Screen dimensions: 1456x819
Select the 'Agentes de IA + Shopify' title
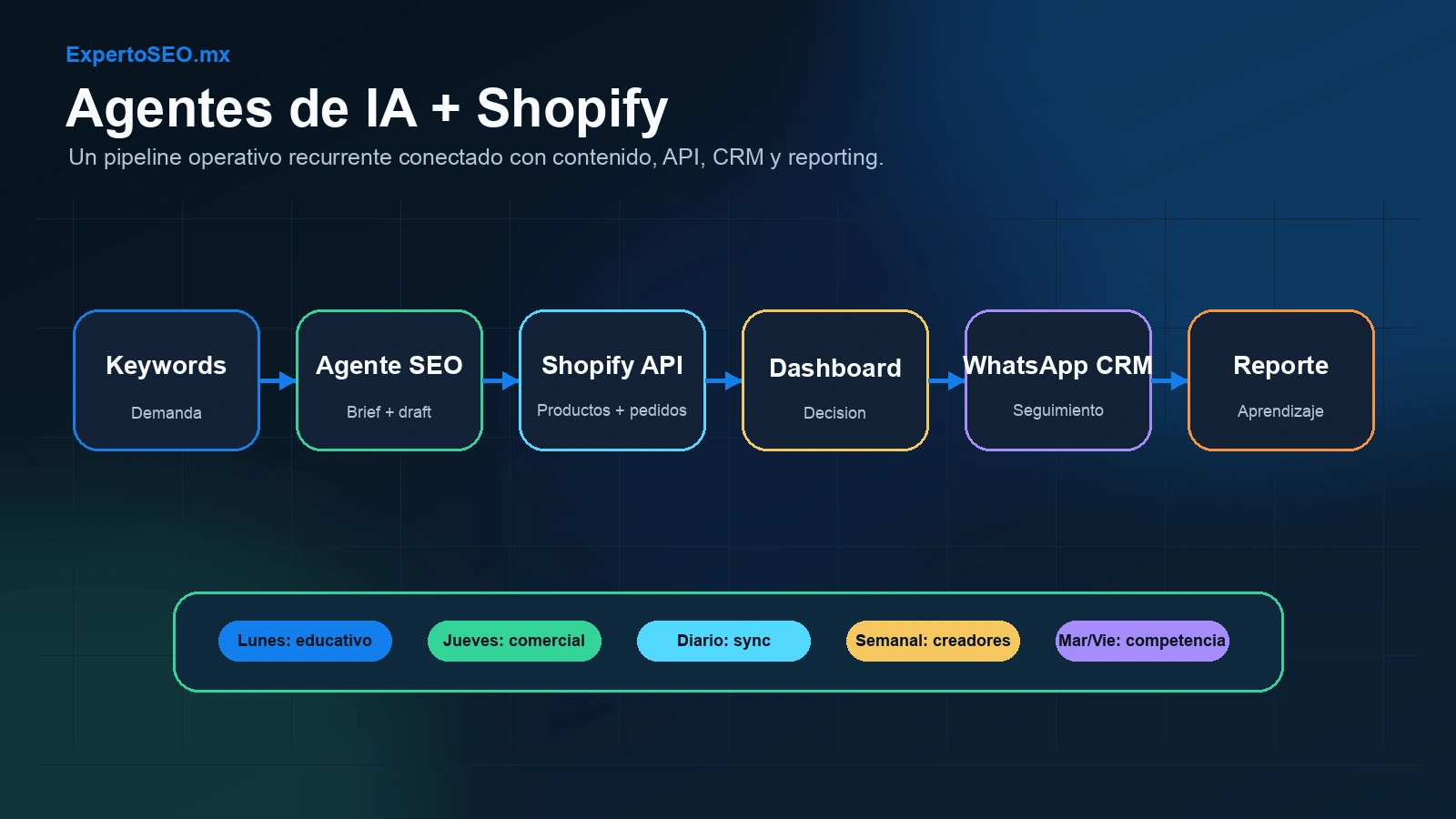point(367,109)
